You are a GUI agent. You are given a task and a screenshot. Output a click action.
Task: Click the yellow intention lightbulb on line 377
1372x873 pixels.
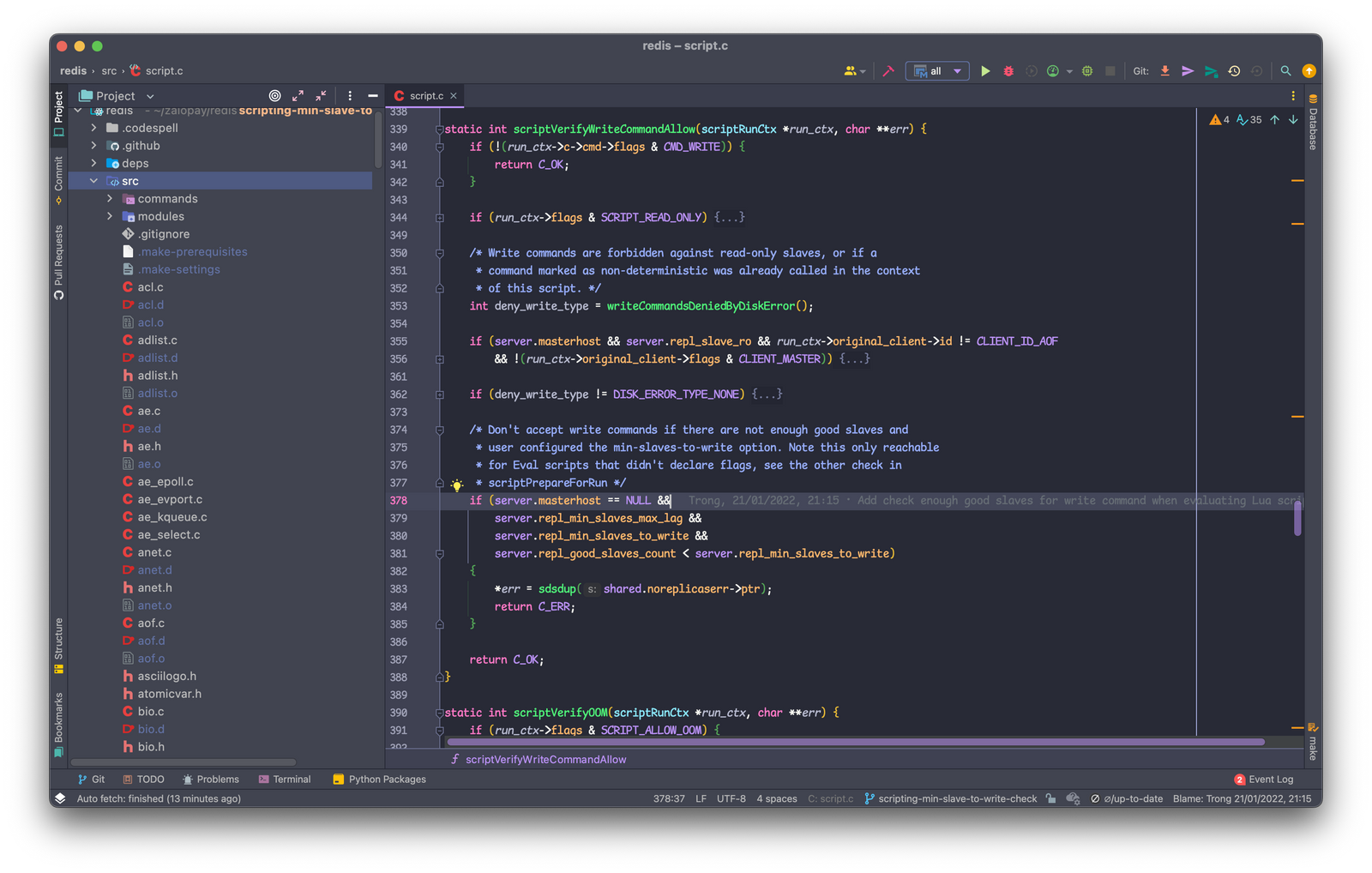(x=457, y=485)
